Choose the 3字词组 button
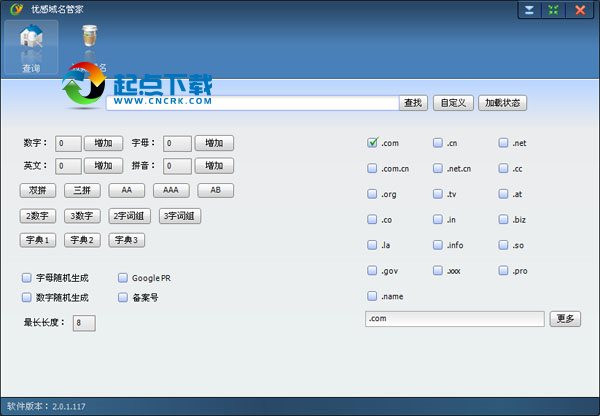The width and height of the screenshot is (600, 416). (180, 216)
